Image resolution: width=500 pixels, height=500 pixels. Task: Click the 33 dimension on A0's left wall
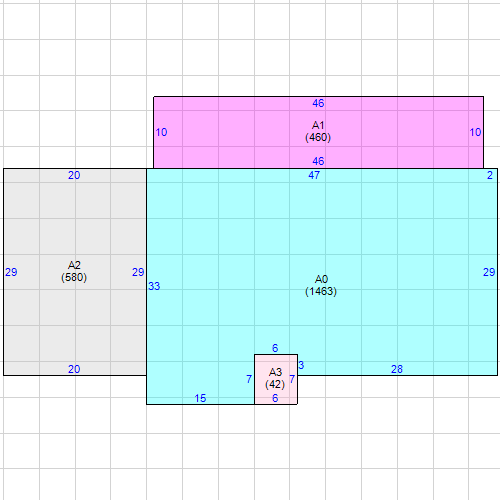154,286
